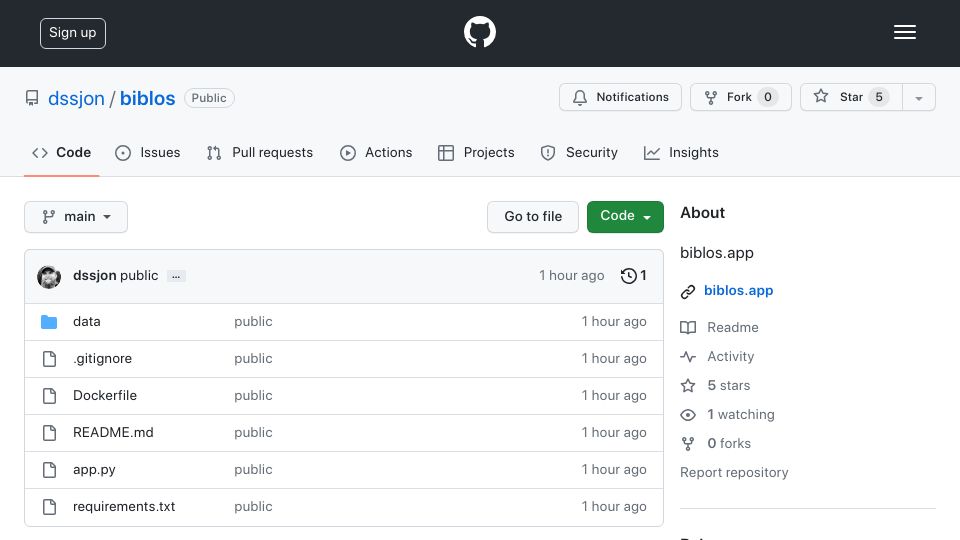This screenshot has width=960, height=540.
Task: Open the requirements.txt file
Action: coord(124,507)
